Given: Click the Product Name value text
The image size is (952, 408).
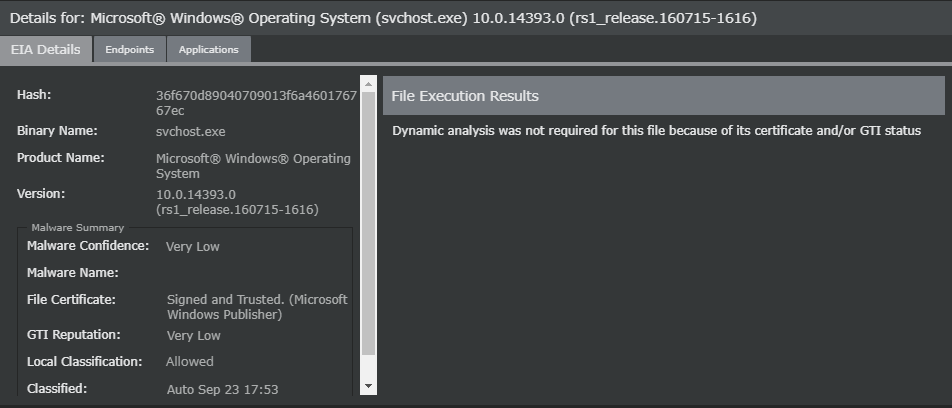Looking at the screenshot, I should pyautogui.click(x=253, y=166).
